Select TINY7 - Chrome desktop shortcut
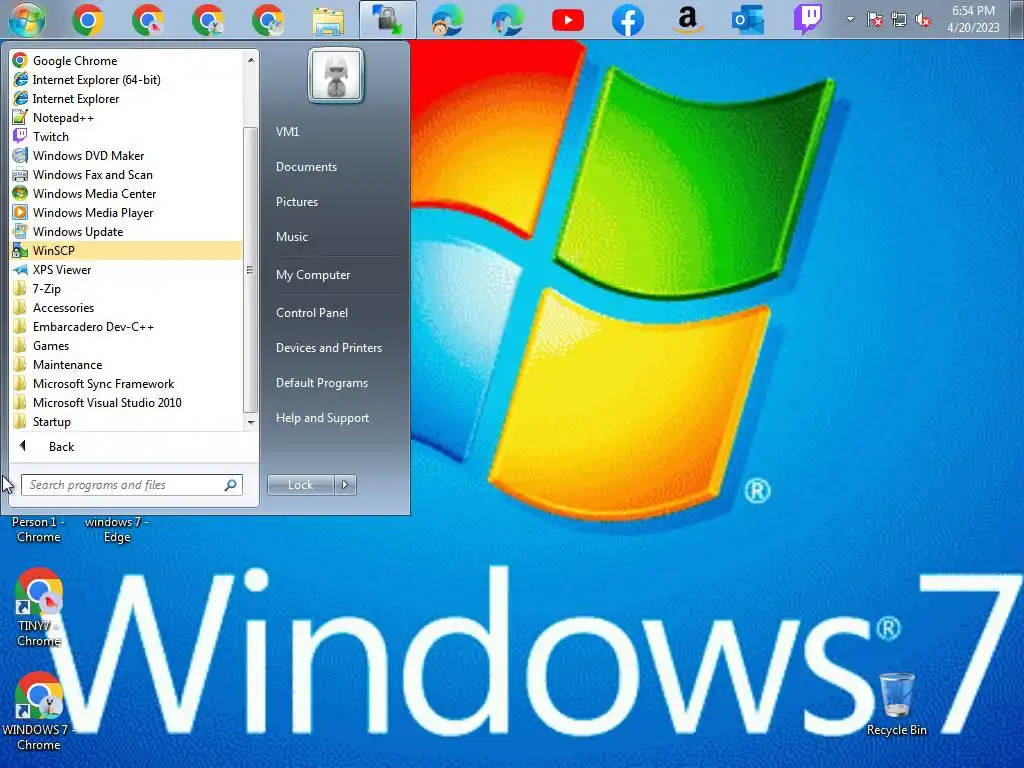 click(x=39, y=607)
